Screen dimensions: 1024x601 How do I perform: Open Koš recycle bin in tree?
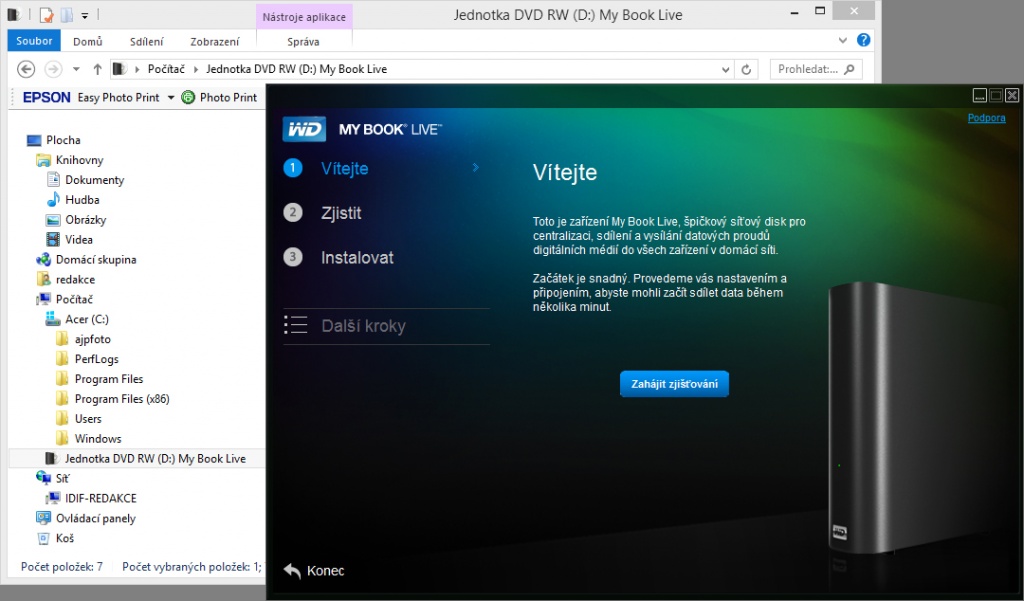(x=65, y=538)
